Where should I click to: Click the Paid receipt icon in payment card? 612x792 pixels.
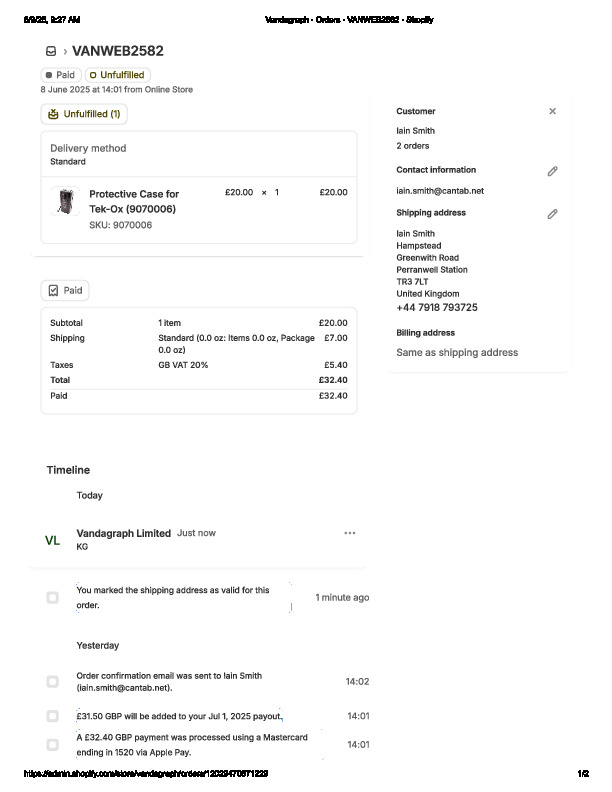(x=54, y=290)
